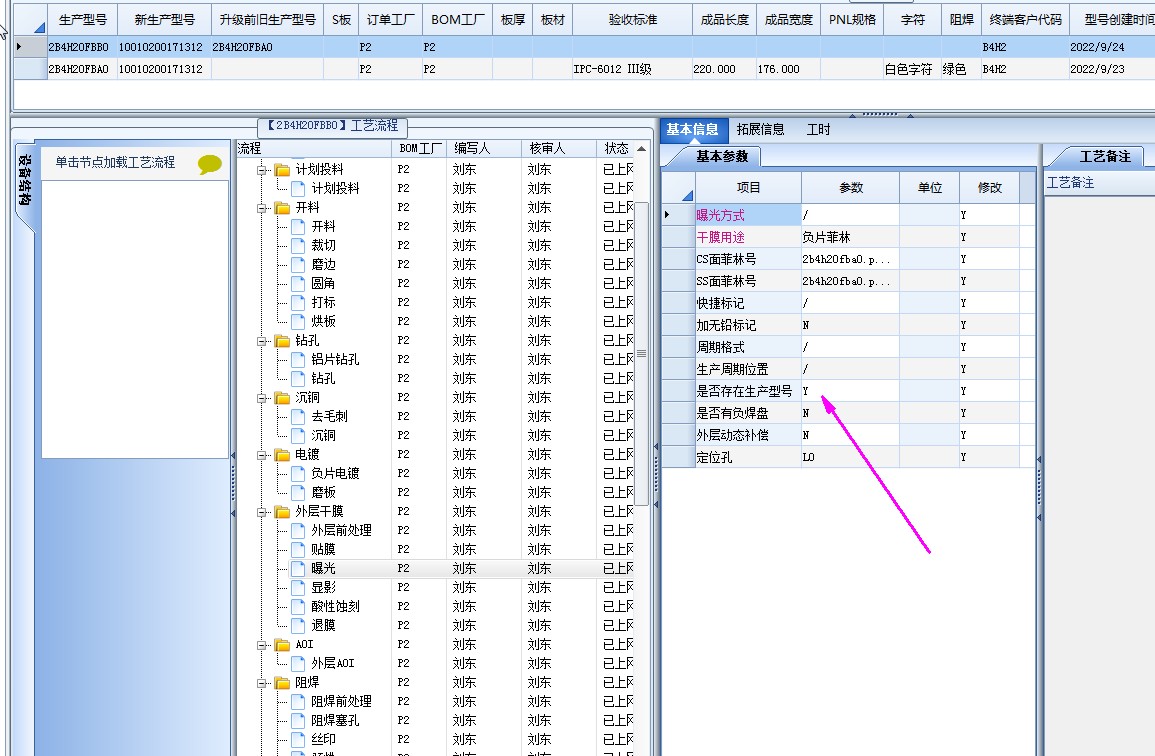1155x756 pixels.
Task: Click the 开料 folder icon
Action: [282, 208]
